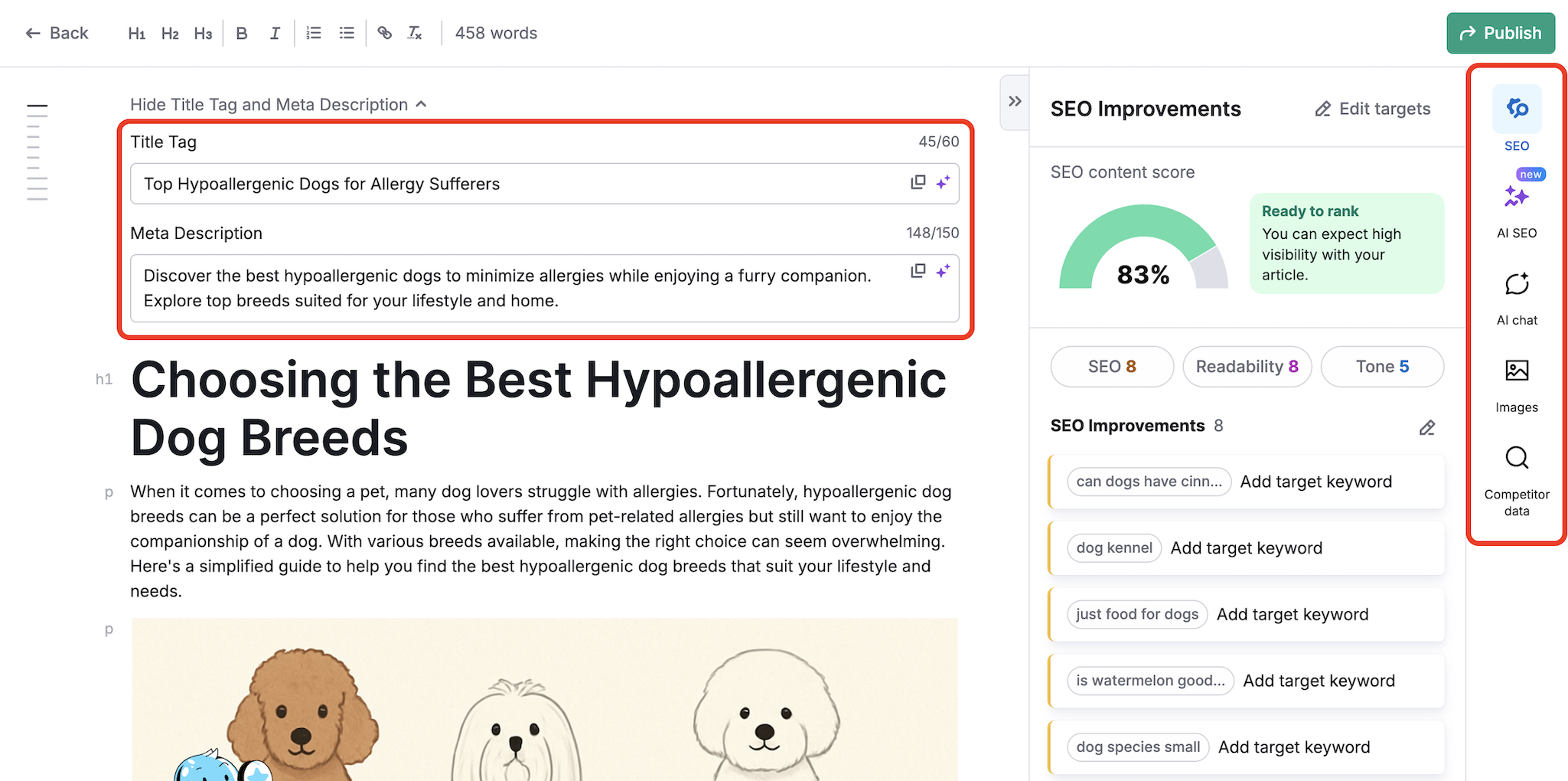
Task: Toggle italic formatting
Action: (274, 33)
